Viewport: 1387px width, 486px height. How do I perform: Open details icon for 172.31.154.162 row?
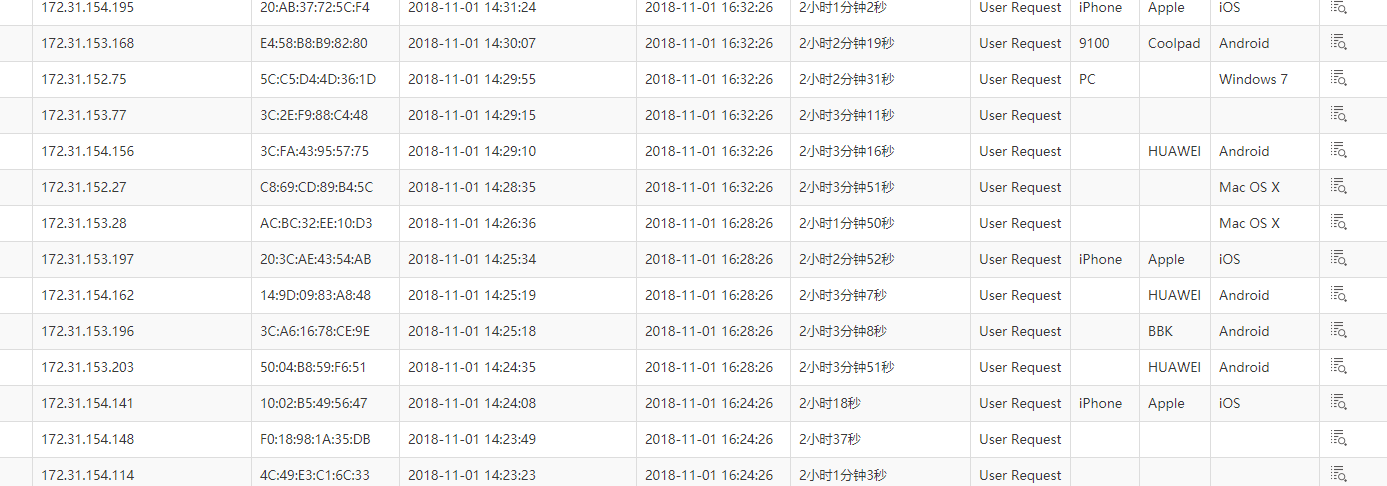coord(1338,294)
